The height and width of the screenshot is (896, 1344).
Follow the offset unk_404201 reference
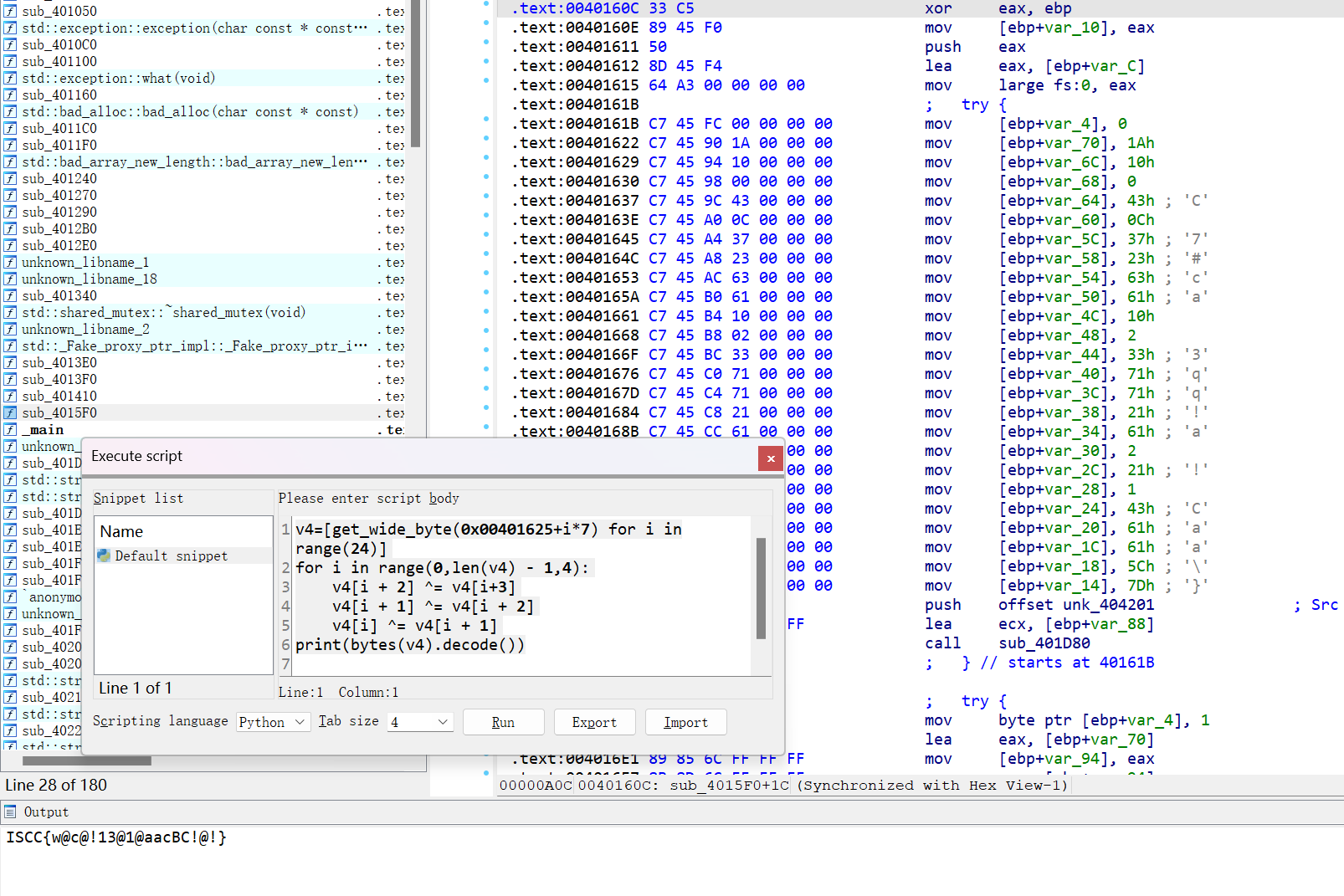tap(1108, 605)
